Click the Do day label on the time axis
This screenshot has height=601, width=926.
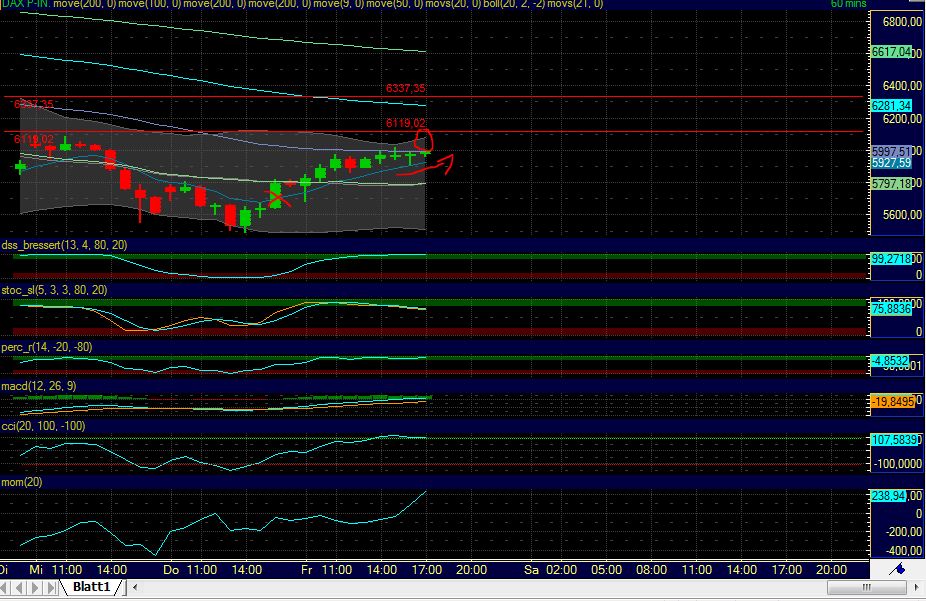(x=171, y=570)
